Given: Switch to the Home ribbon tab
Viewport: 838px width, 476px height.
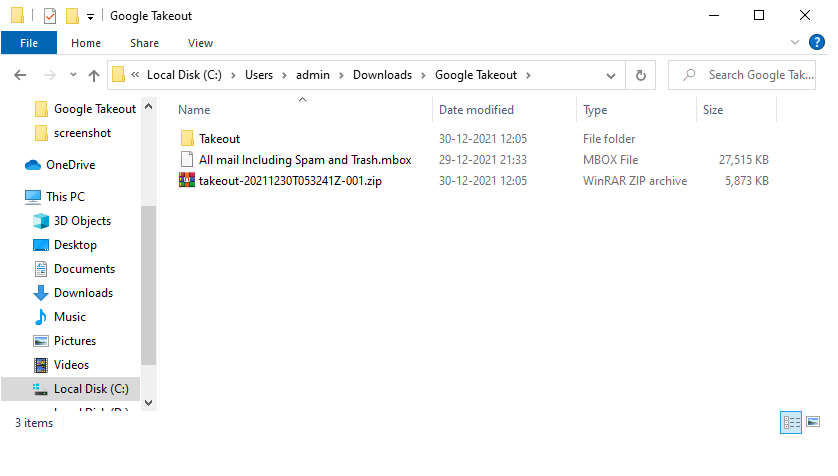Looking at the screenshot, I should pyautogui.click(x=86, y=43).
